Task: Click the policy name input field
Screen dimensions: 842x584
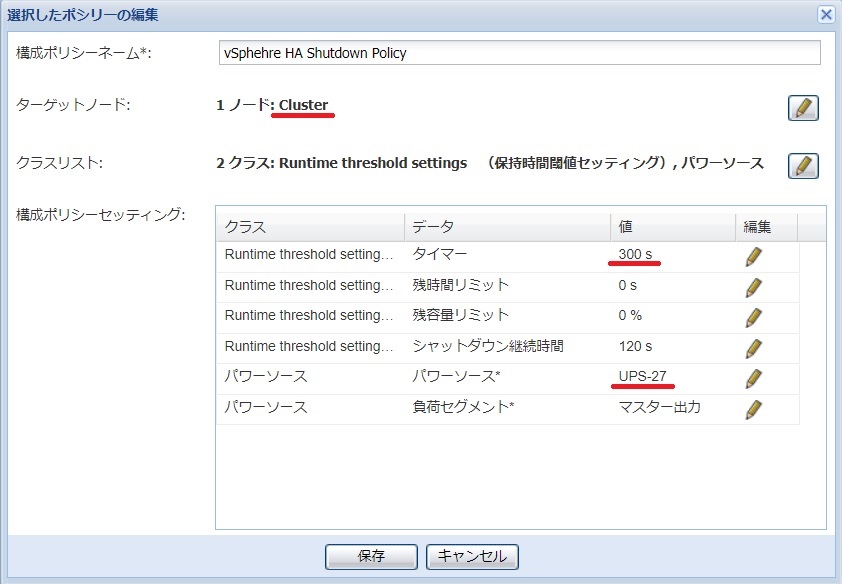Action: coord(519,53)
